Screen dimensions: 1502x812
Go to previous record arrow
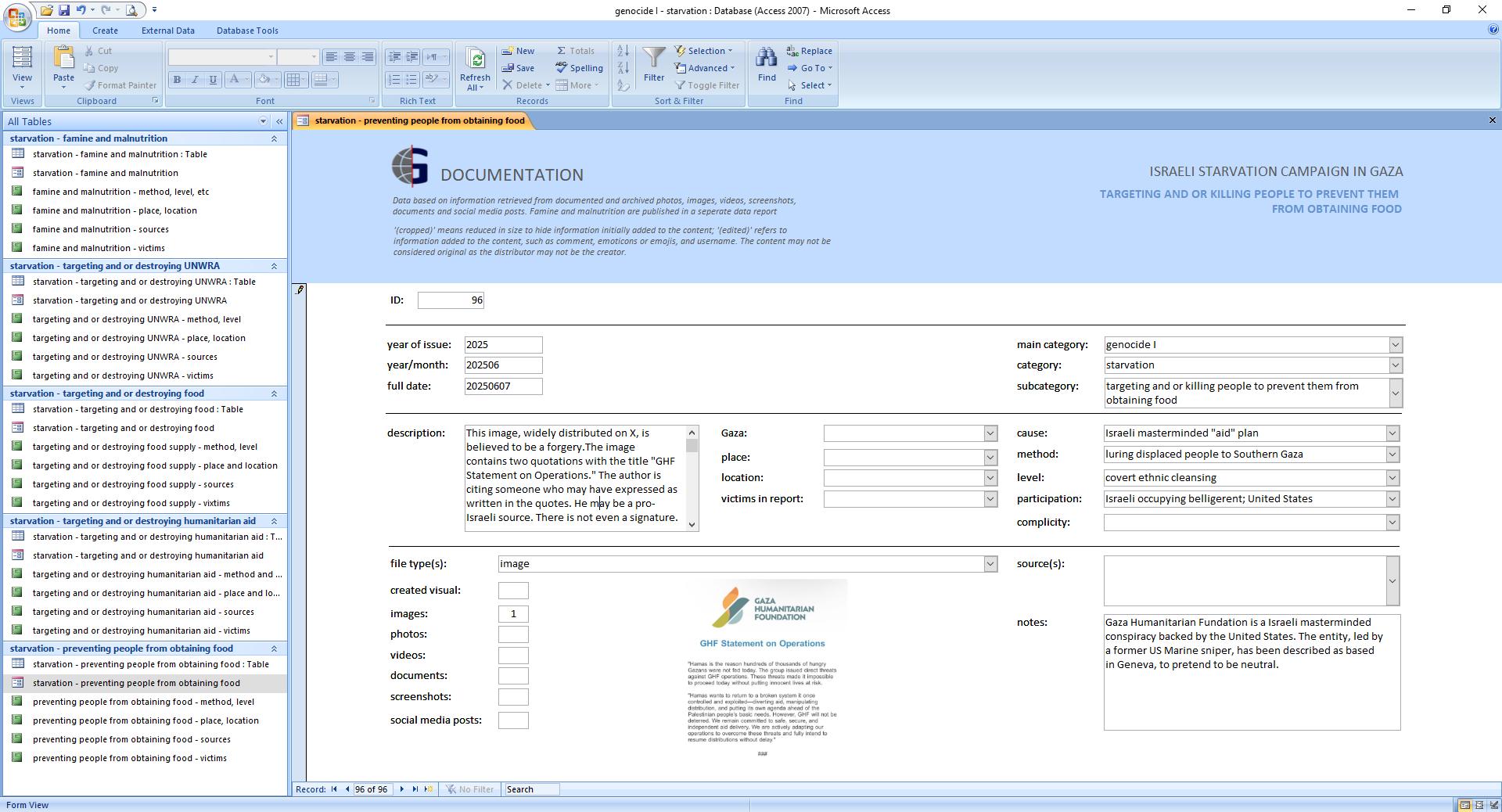click(x=347, y=789)
